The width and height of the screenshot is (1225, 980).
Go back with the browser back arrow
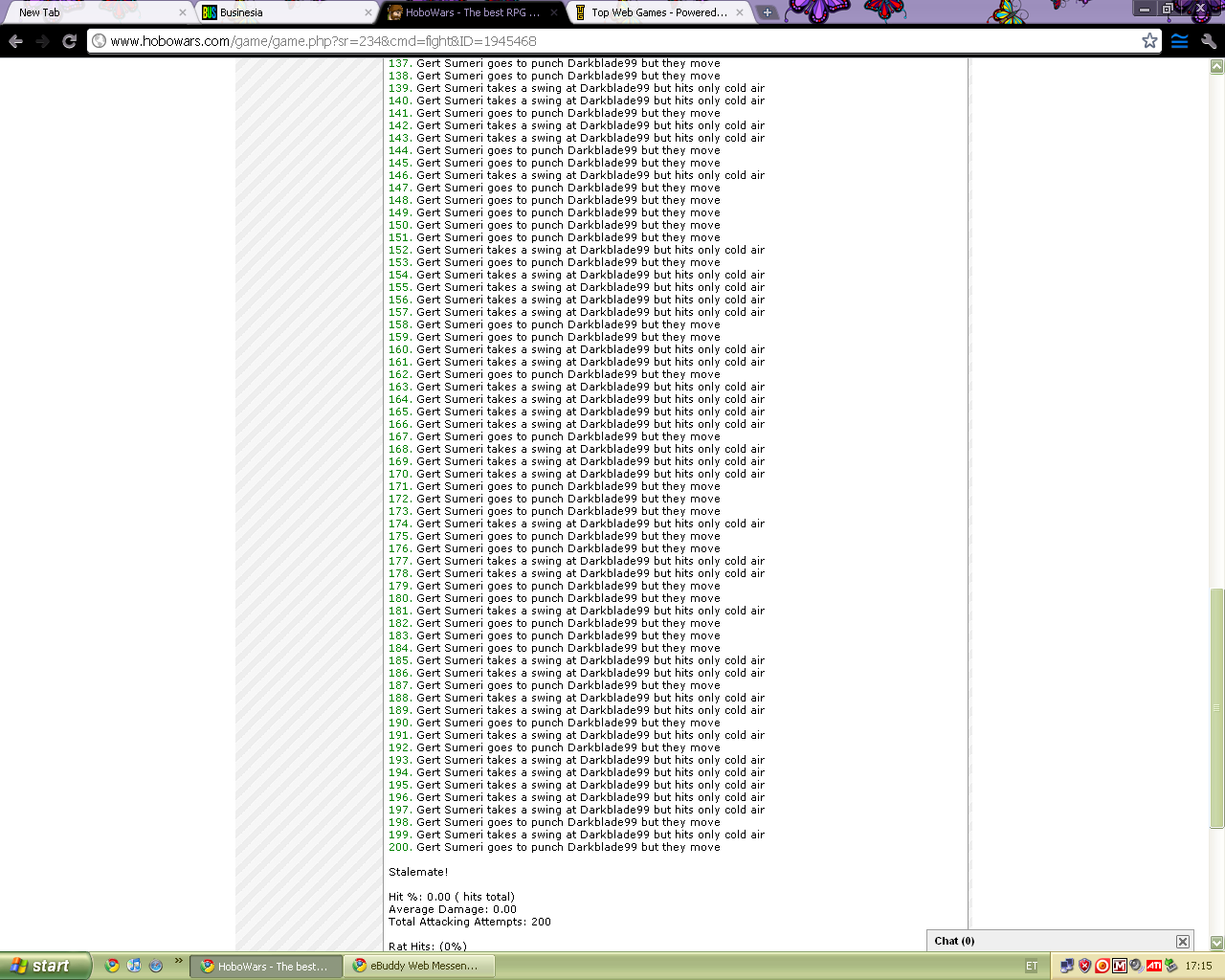[x=15, y=41]
